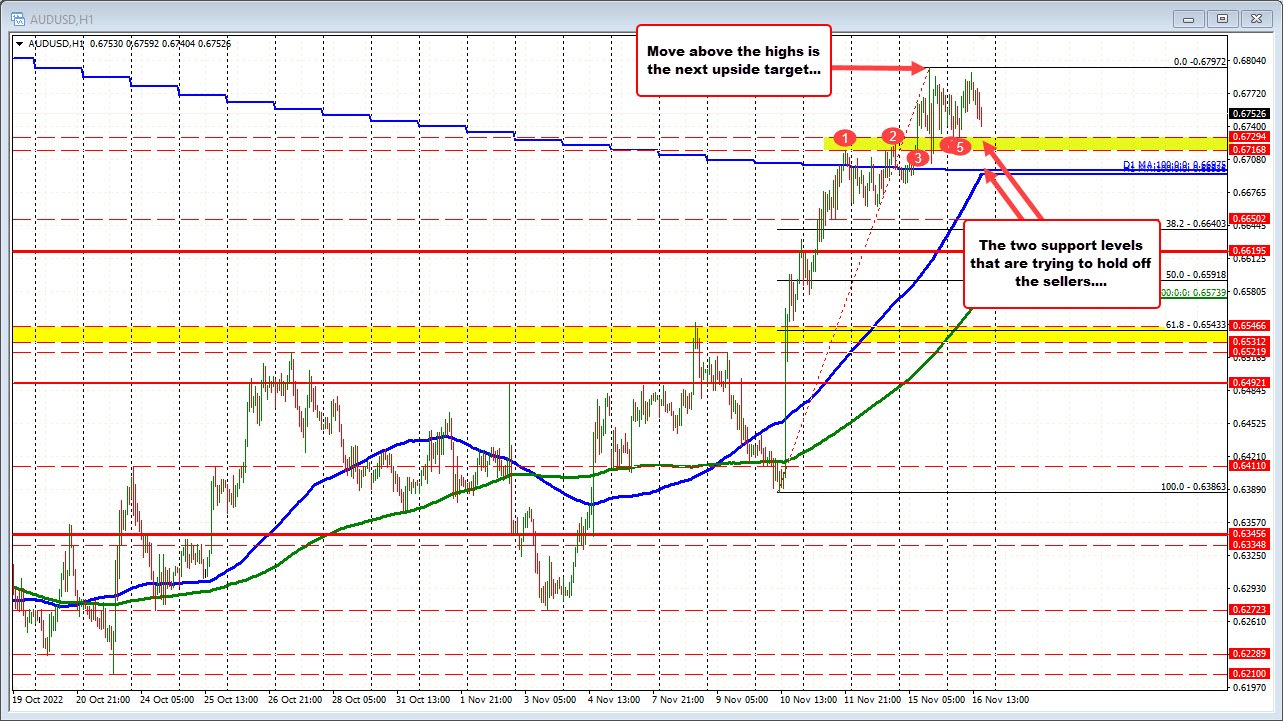Click the chart window icon in title bar
This screenshot has width=1283, height=721.
pyautogui.click(x=17, y=17)
